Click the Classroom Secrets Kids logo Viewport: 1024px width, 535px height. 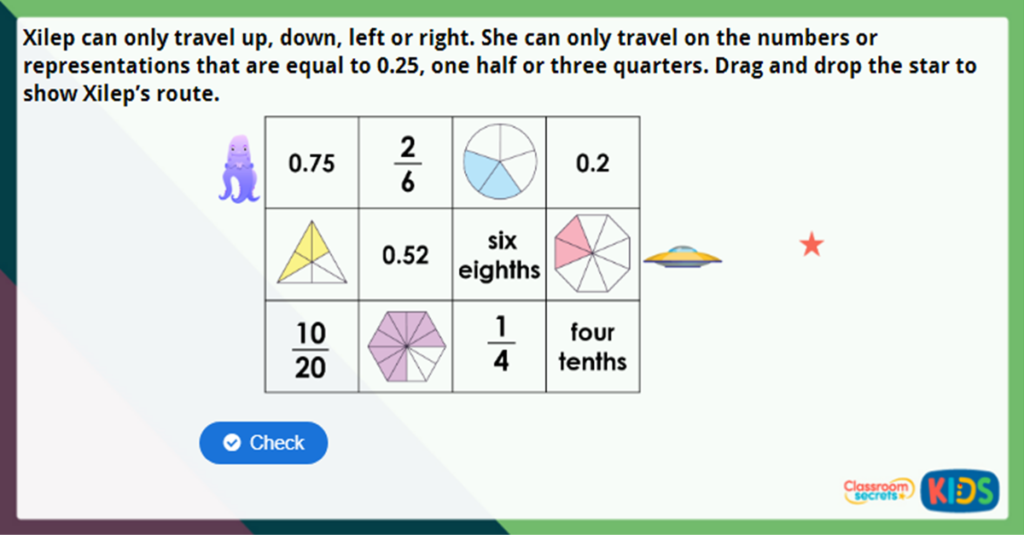click(959, 489)
